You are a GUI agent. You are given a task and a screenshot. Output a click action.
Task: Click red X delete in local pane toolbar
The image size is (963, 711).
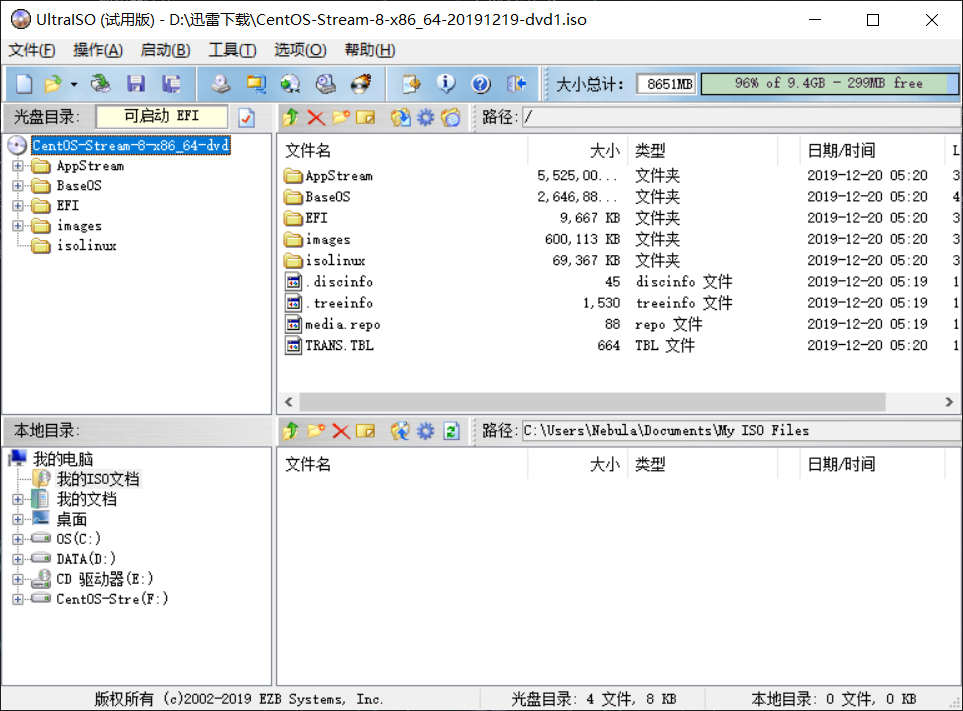pyautogui.click(x=341, y=431)
